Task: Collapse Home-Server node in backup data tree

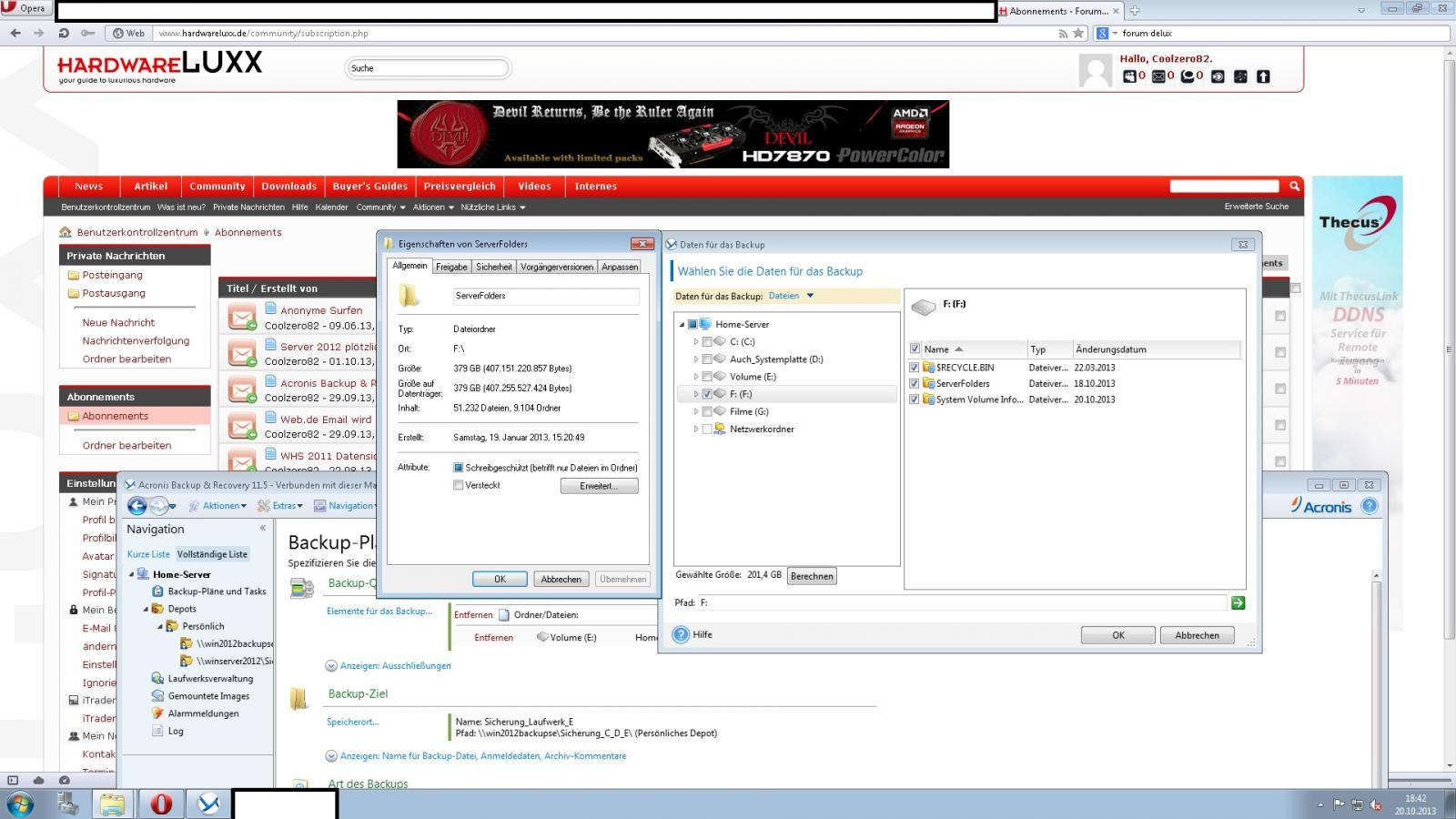Action: click(682, 325)
